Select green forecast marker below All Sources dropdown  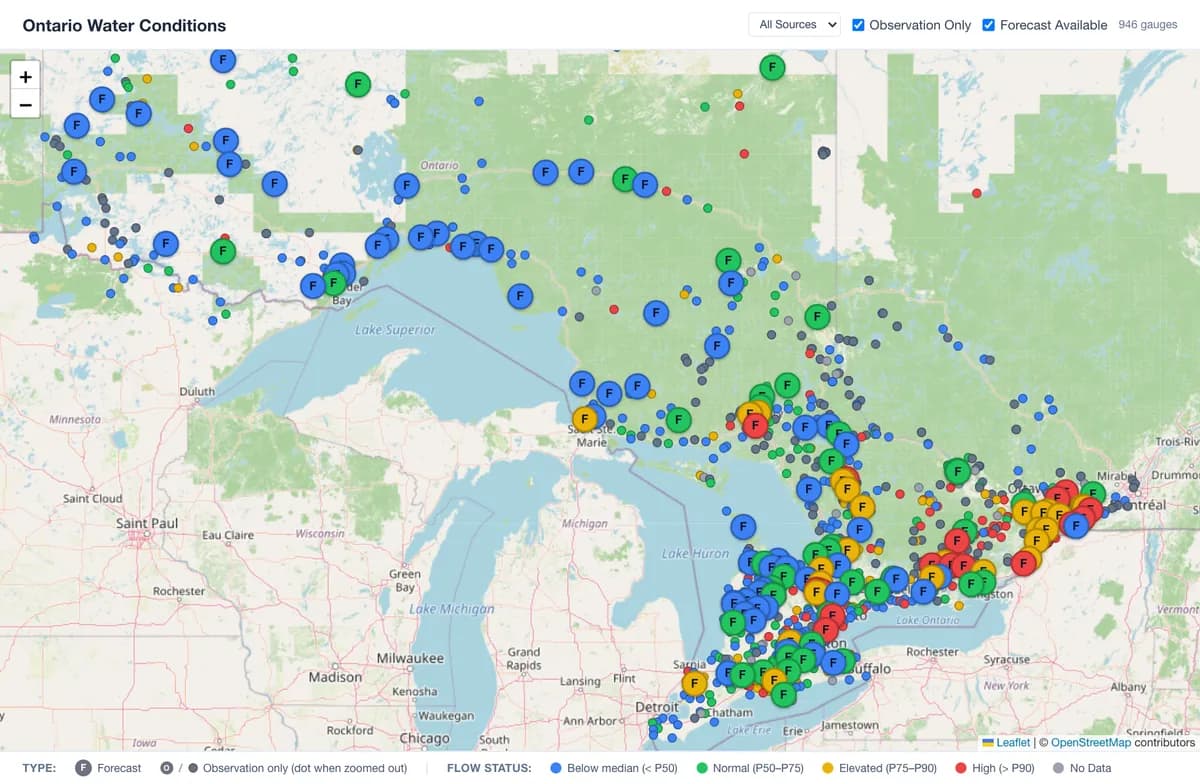pyautogui.click(x=772, y=68)
